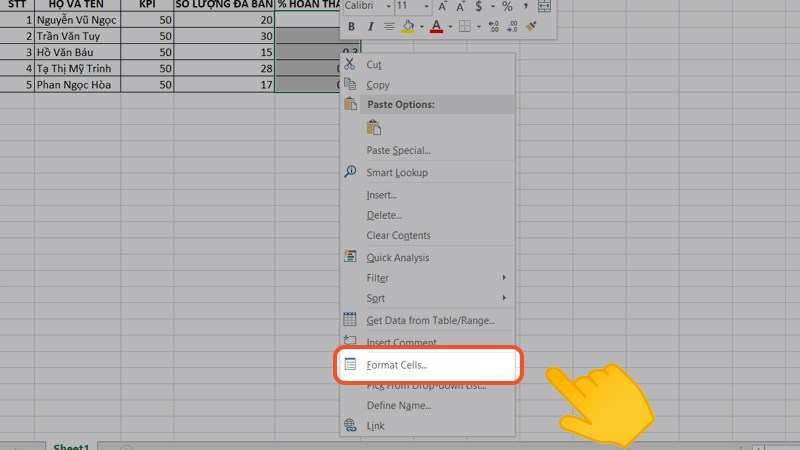Open the Sheet1 worksheet tab
This screenshot has height=450, width=800.
pos(71,444)
